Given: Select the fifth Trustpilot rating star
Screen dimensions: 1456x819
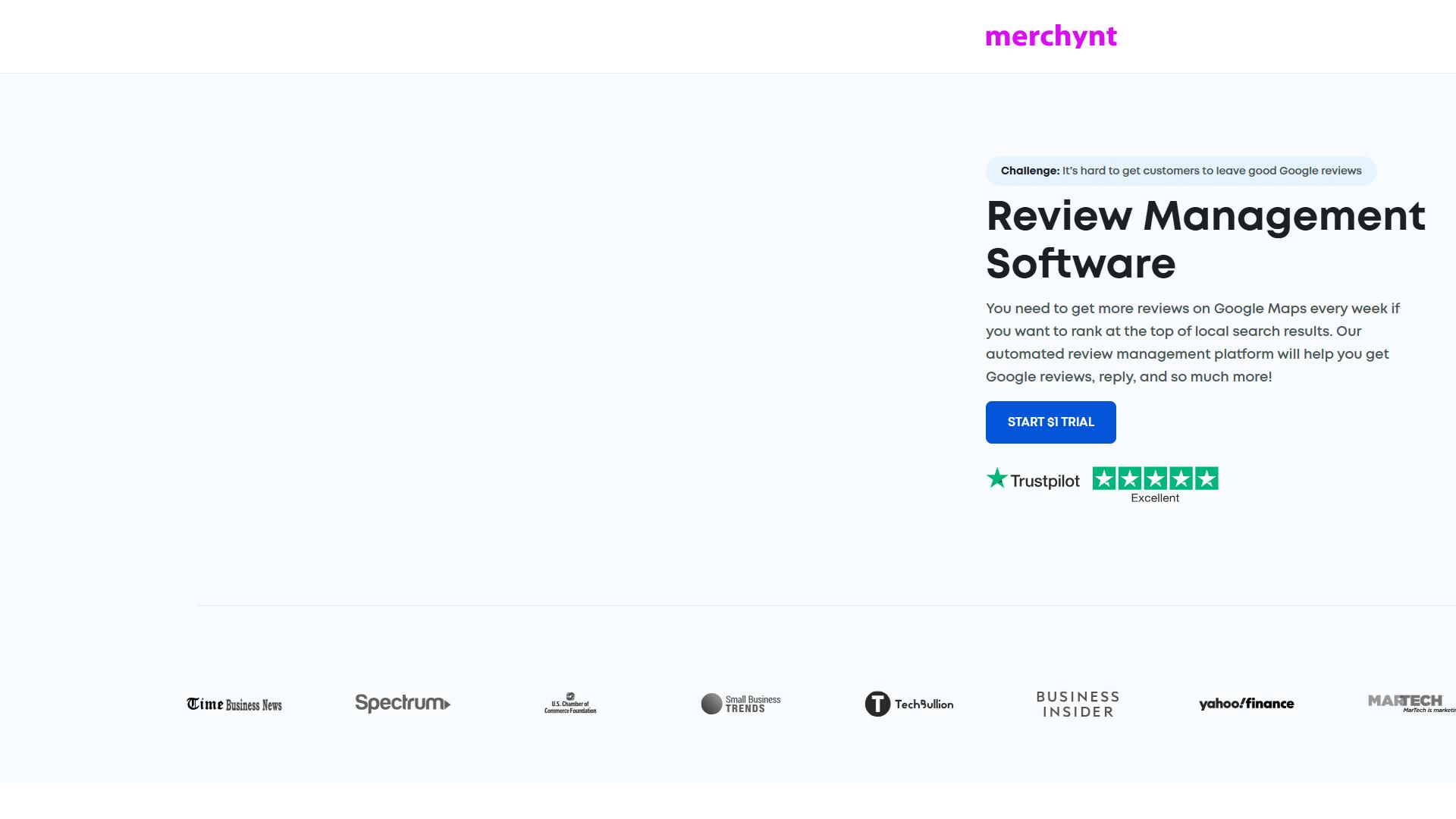Looking at the screenshot, I should tap(1207, 479).
